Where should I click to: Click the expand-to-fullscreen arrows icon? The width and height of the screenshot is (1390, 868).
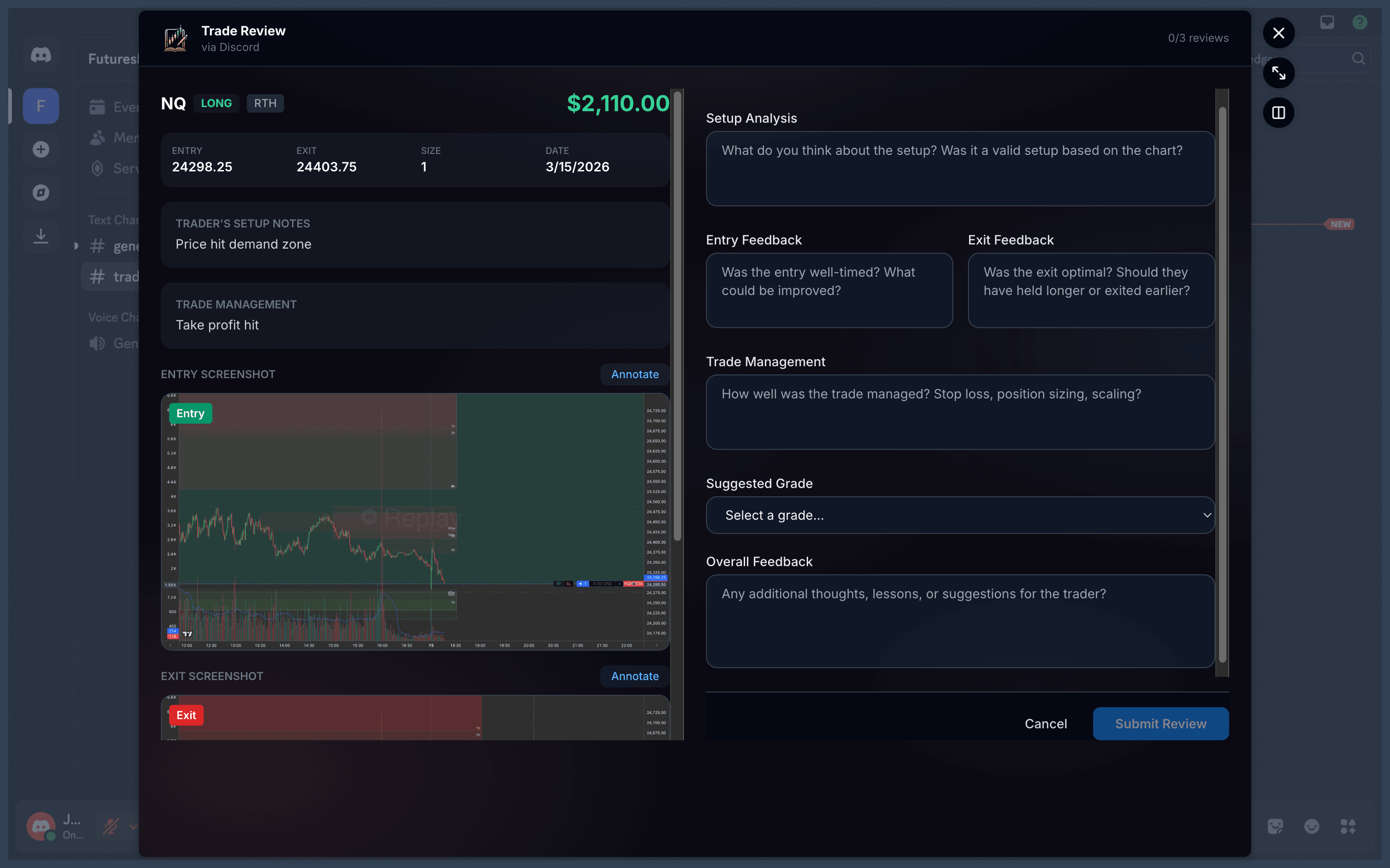coord(1279,73)
